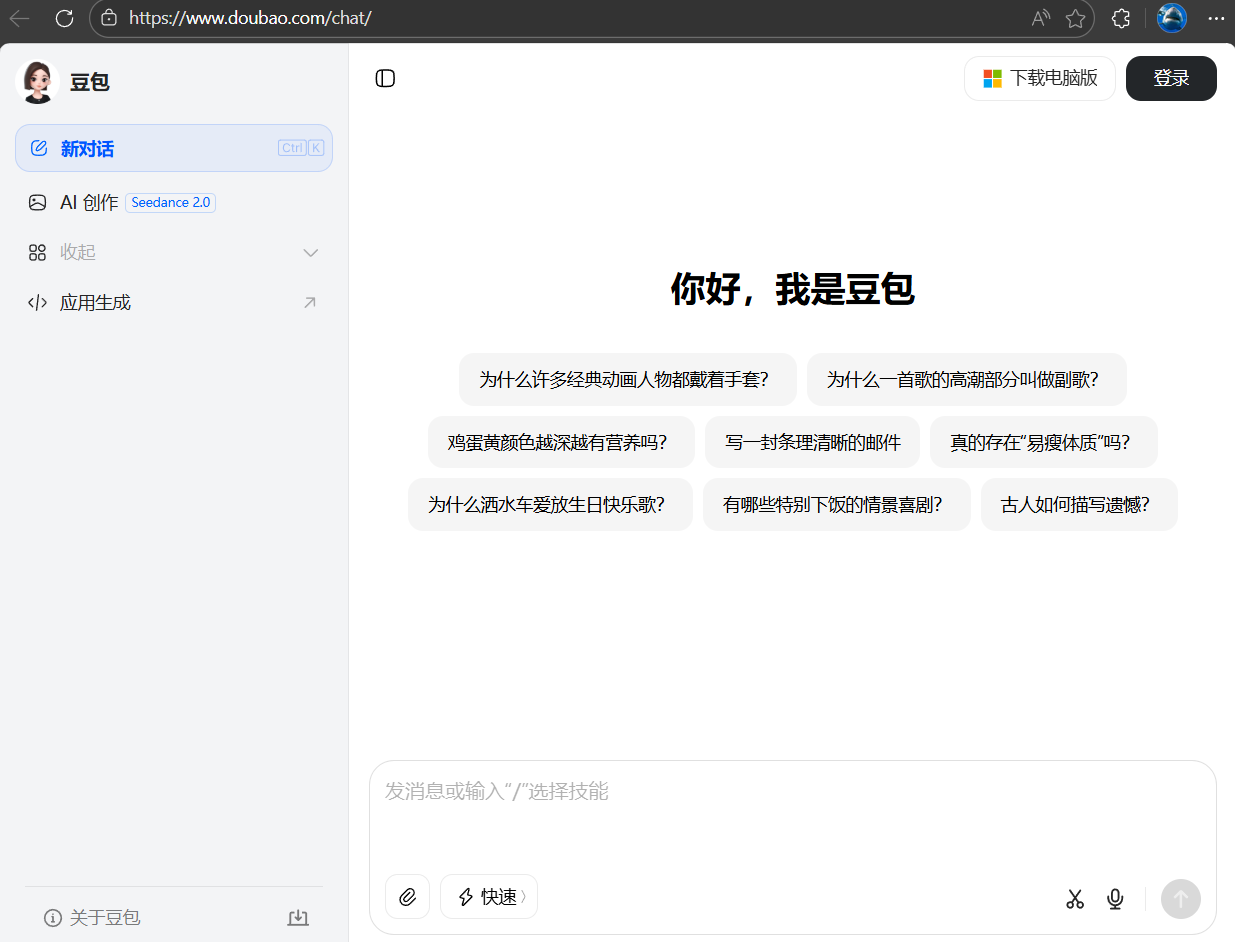The width and height of the screenshot is (1235, 942).
Task: Reload the page with refresh icon
Action: (64, 18)
